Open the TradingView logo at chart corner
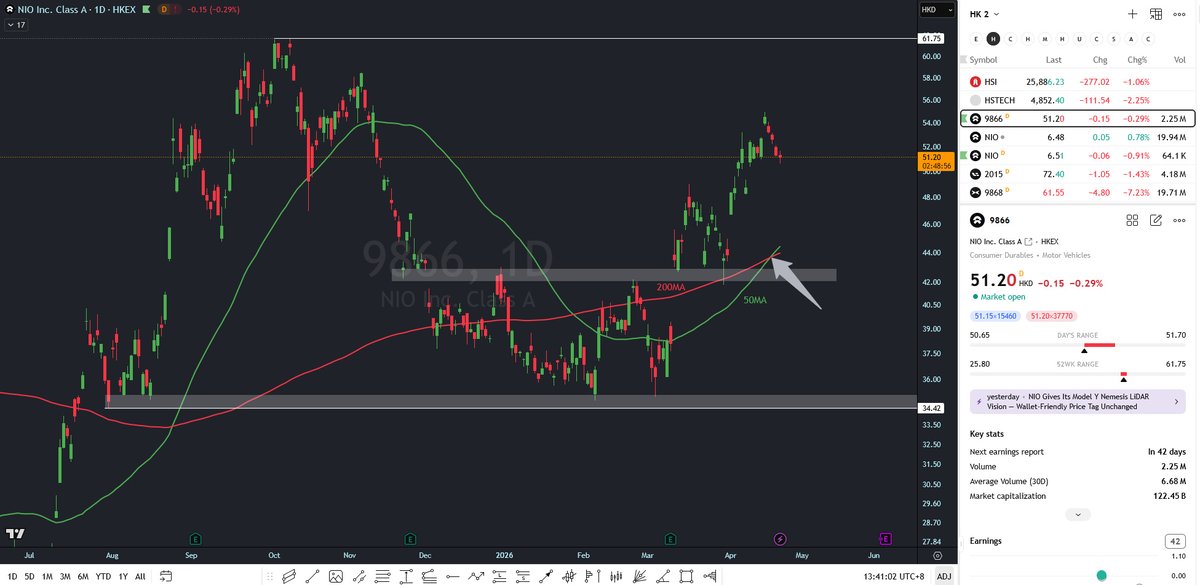Image resolution: width=1200 pixels, height=585 pixels. [15, 534]
